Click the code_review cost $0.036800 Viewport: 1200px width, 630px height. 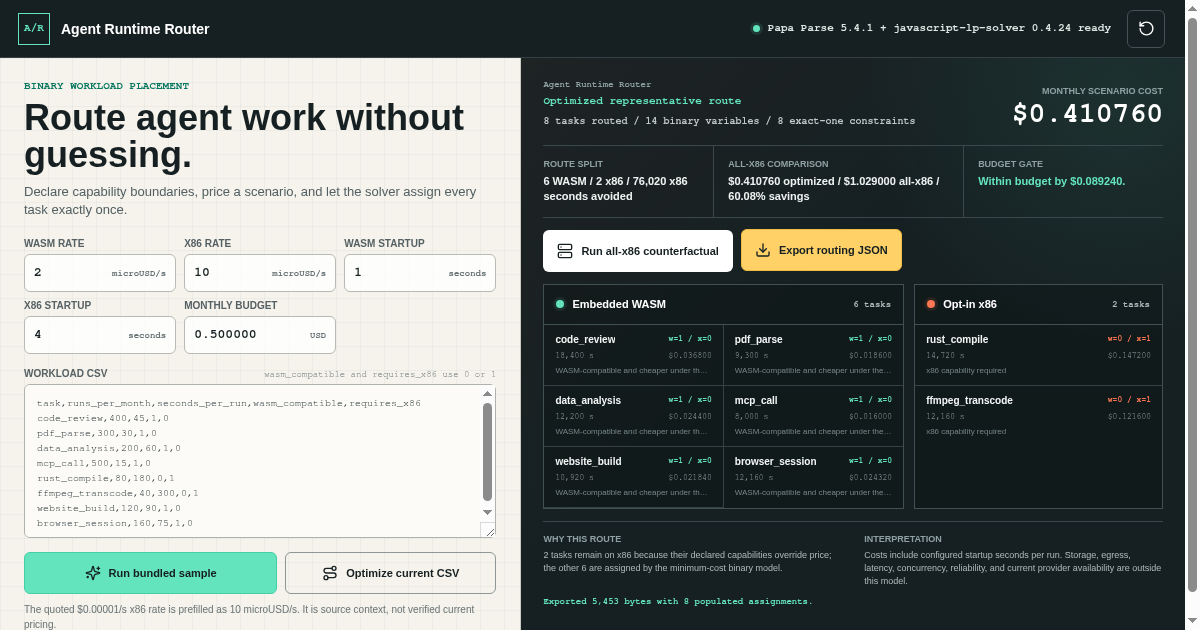(690, 355)
